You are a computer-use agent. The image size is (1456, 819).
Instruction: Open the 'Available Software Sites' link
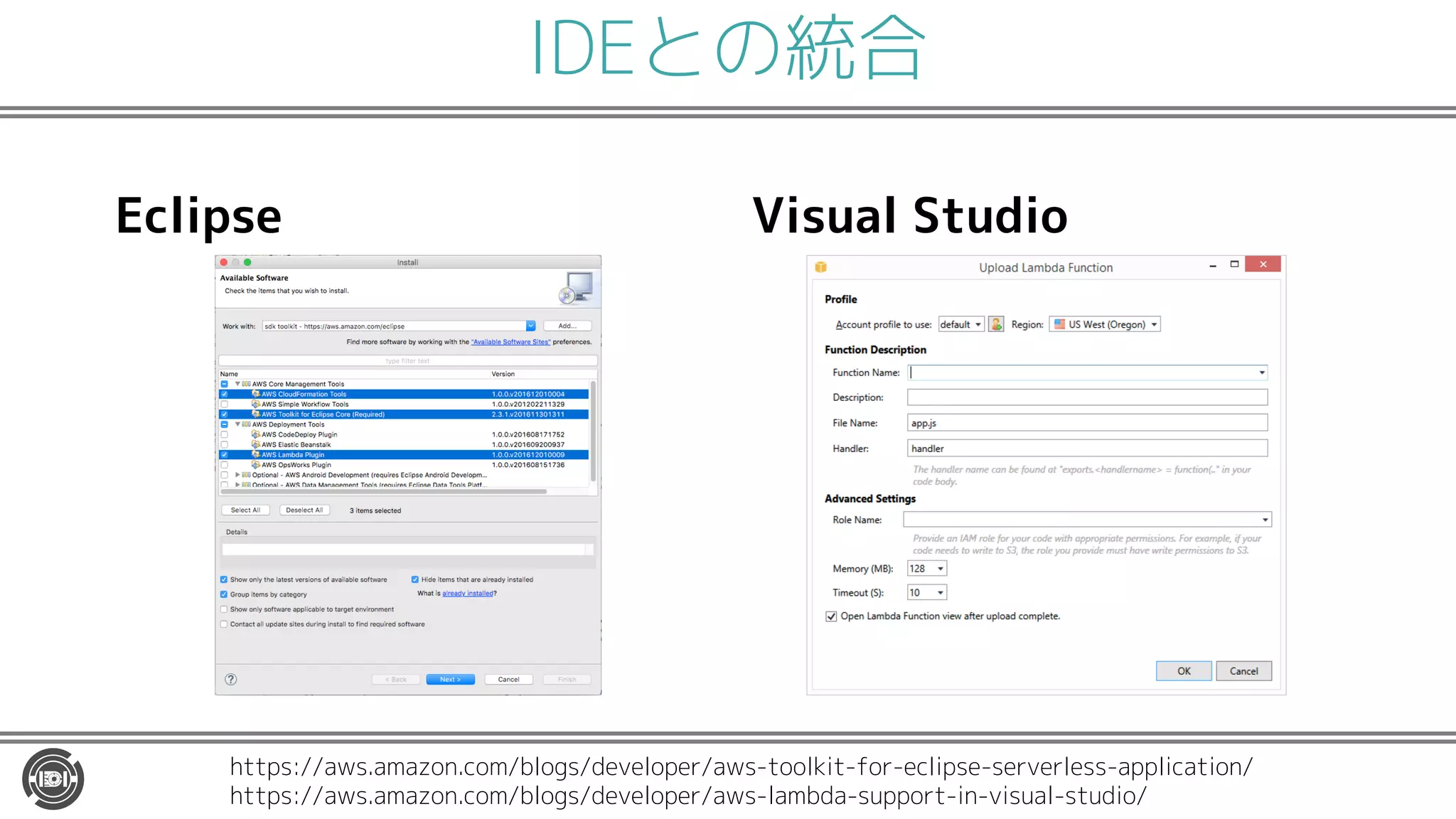(x=510, y=342)
